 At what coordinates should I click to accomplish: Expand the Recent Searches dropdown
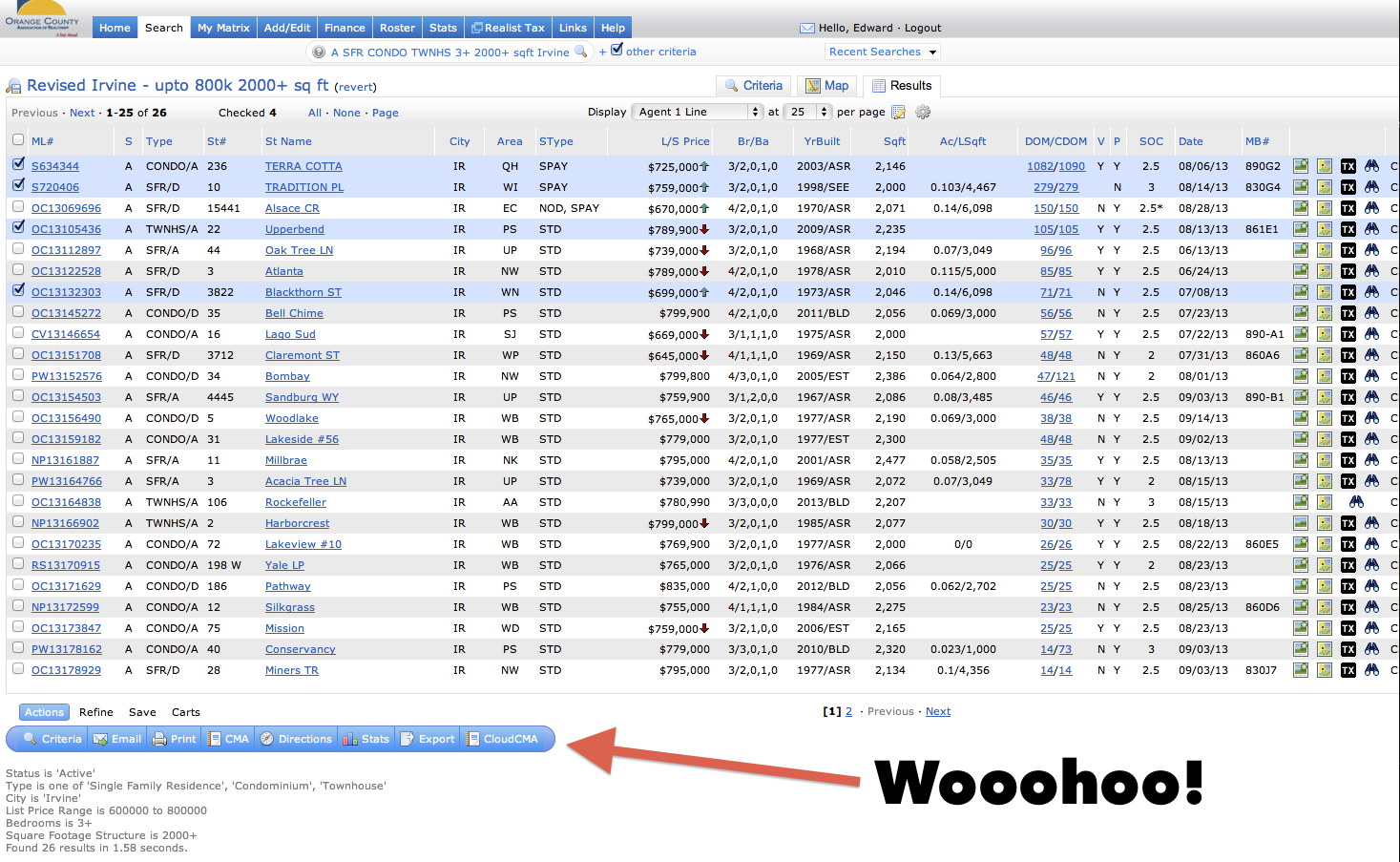[x=882, y=51]
